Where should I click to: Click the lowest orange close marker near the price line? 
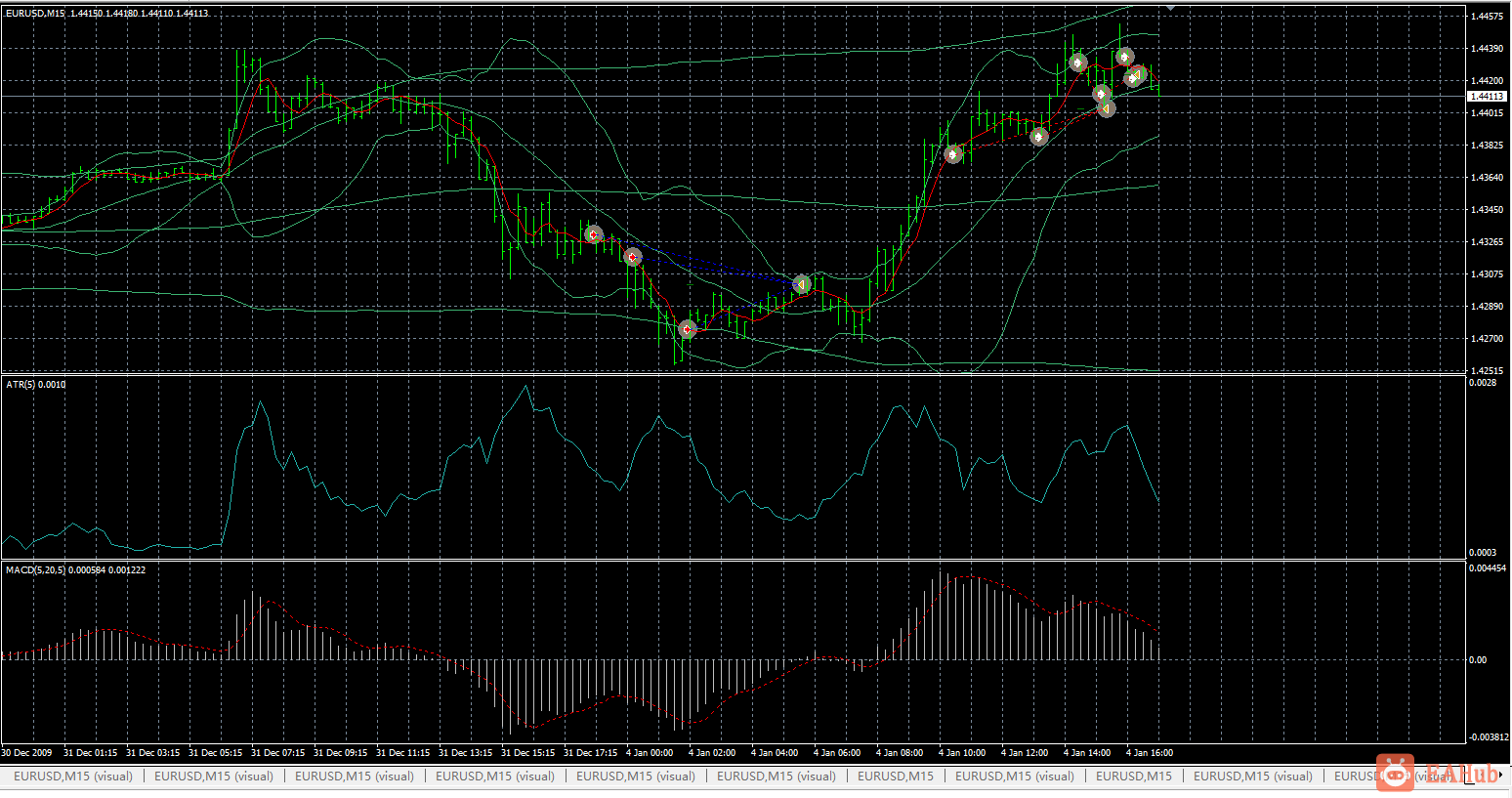pyautogui.click(x=1106, y=108)
